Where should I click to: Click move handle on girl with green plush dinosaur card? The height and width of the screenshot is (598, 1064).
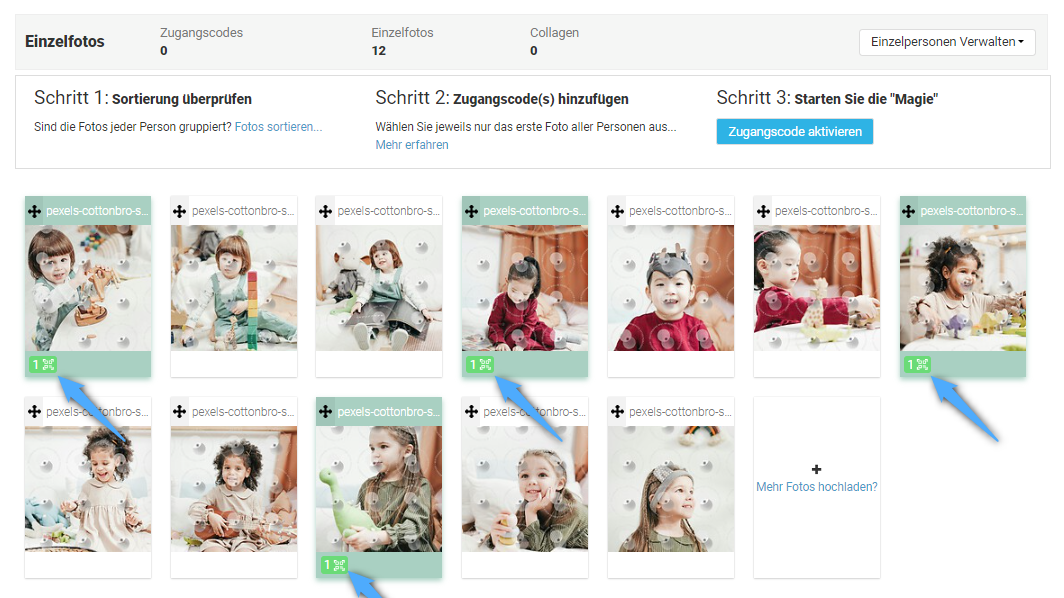click(325, 411)
